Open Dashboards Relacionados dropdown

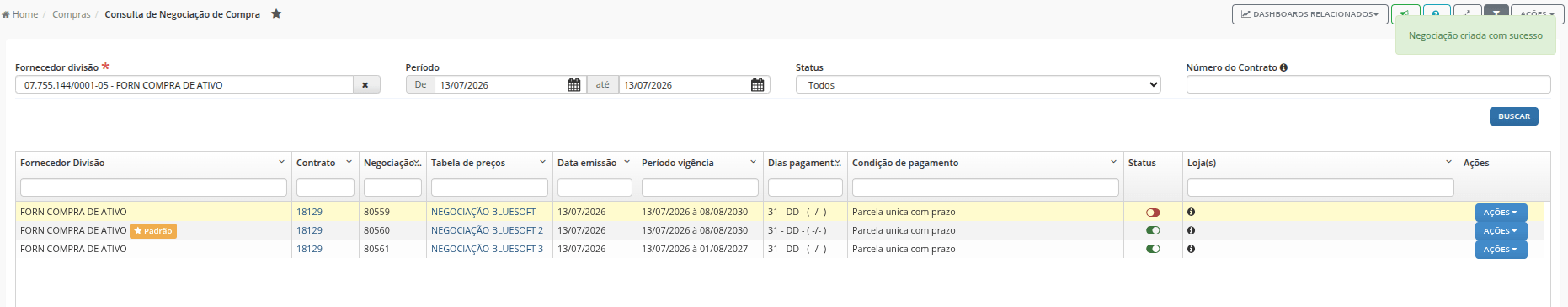1309,14
